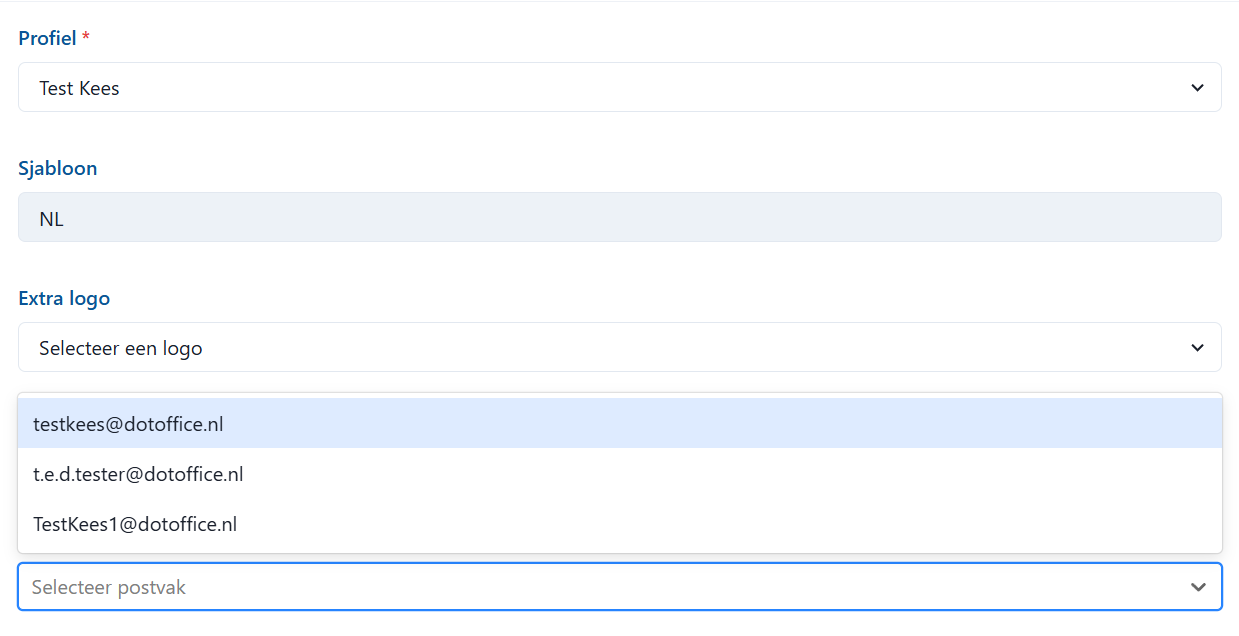Click the 'Selecteer postvak' placeholder text
Viewport: 1239px width, 636px height.
coord(108,587)
